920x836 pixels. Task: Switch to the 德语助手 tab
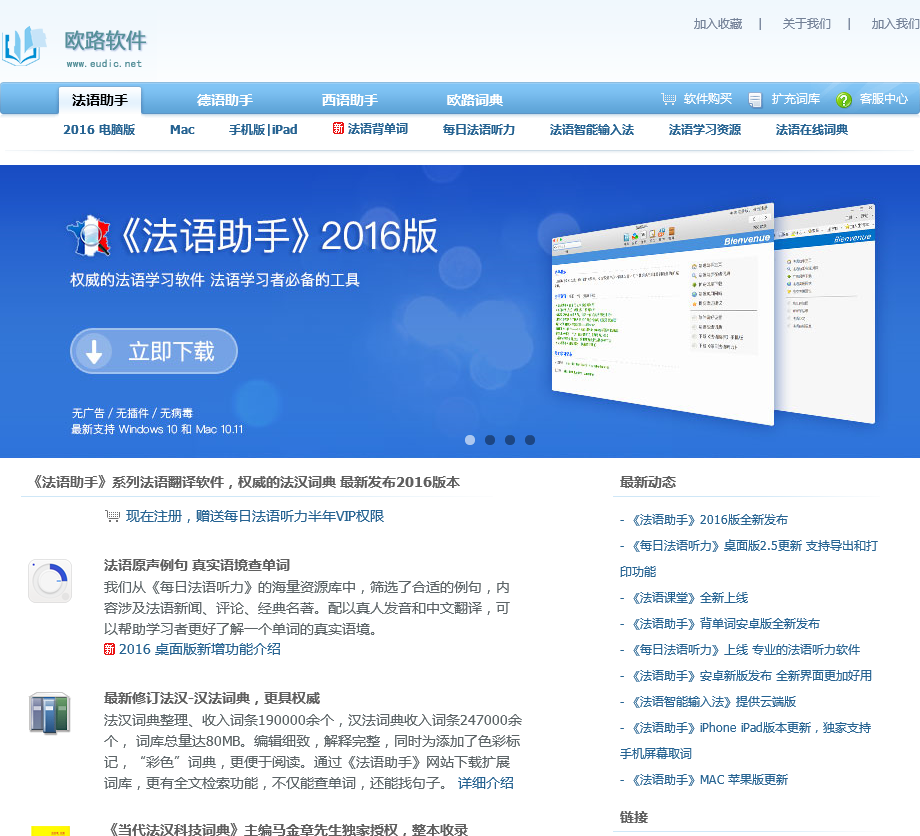tap(225, 100)
